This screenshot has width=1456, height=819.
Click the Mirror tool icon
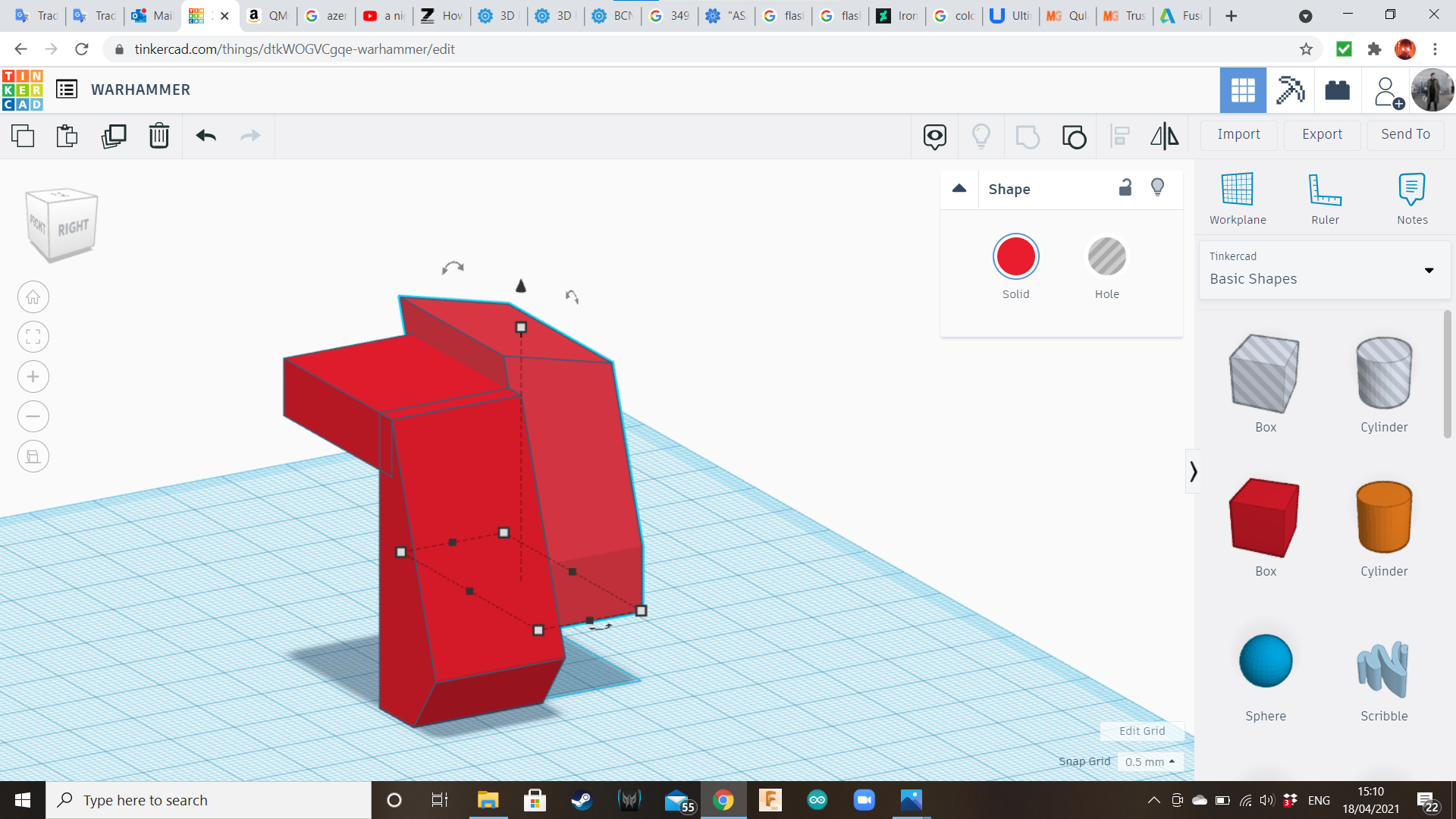pos(1164,136)
